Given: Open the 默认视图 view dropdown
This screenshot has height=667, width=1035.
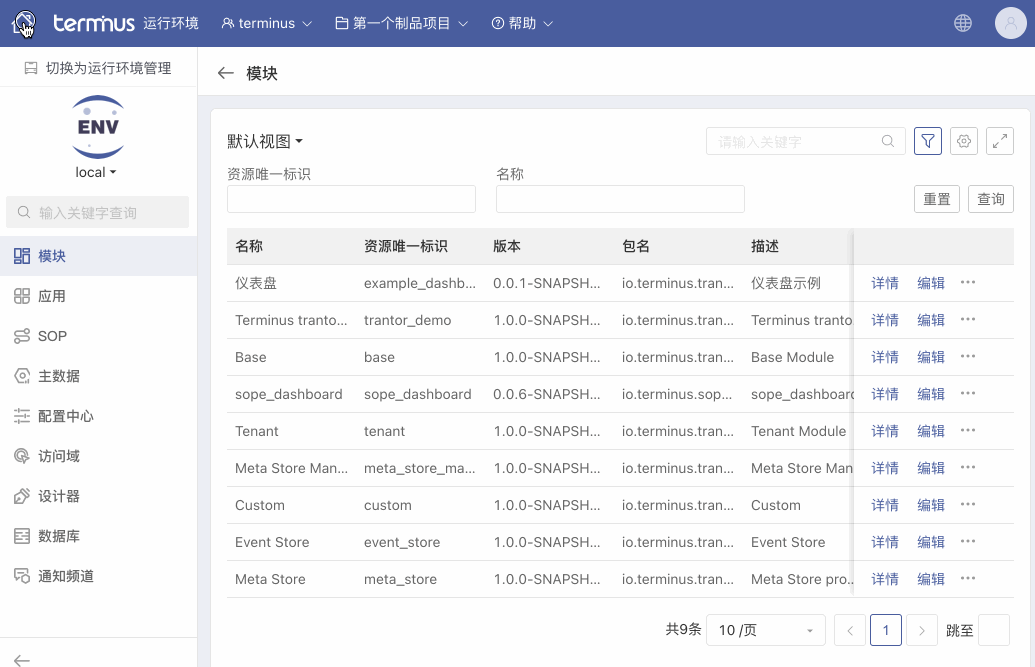Looking at the screenshot, I should [x=265, y=141].
